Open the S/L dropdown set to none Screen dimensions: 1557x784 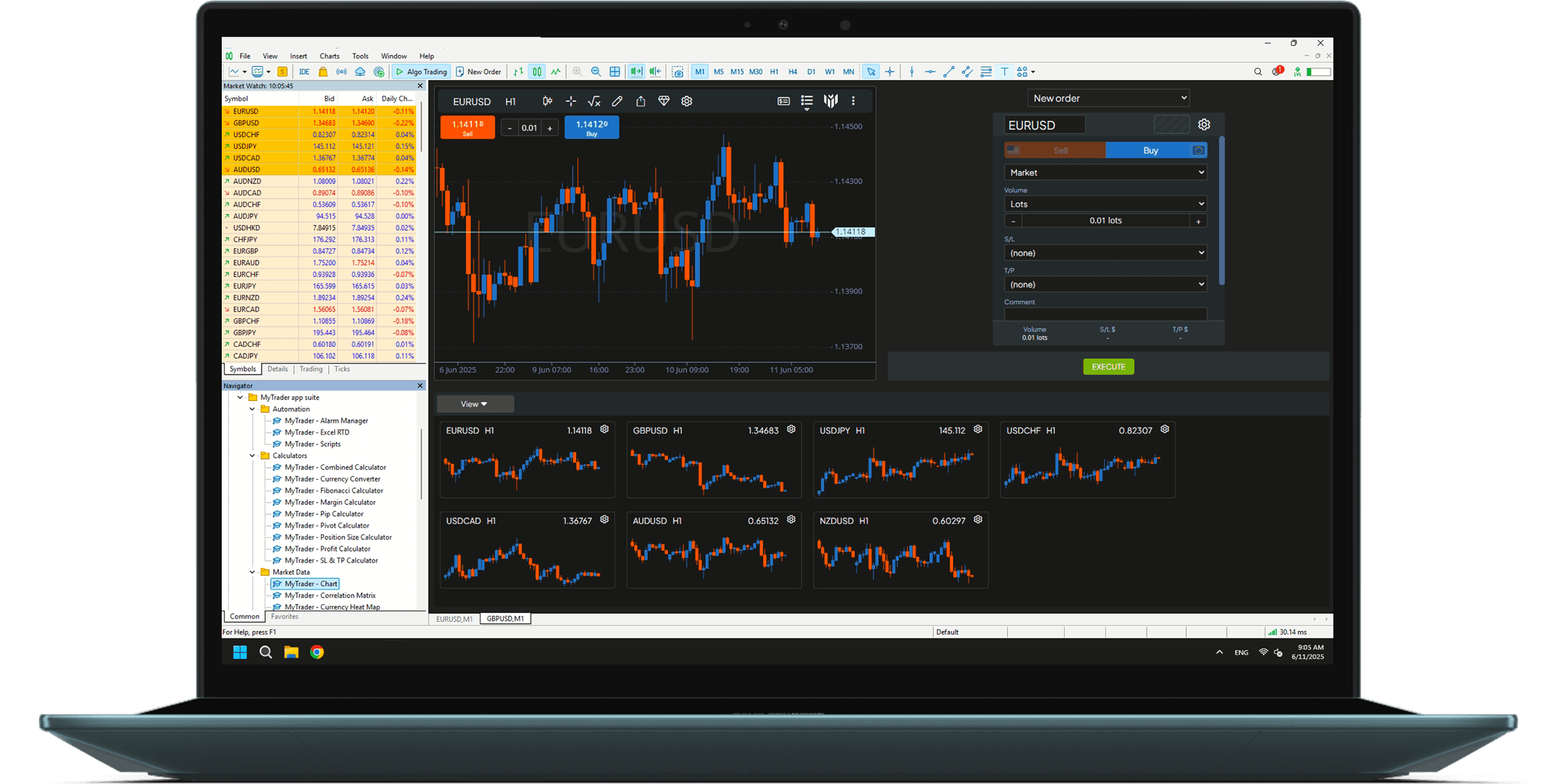tap(1105, 252)
